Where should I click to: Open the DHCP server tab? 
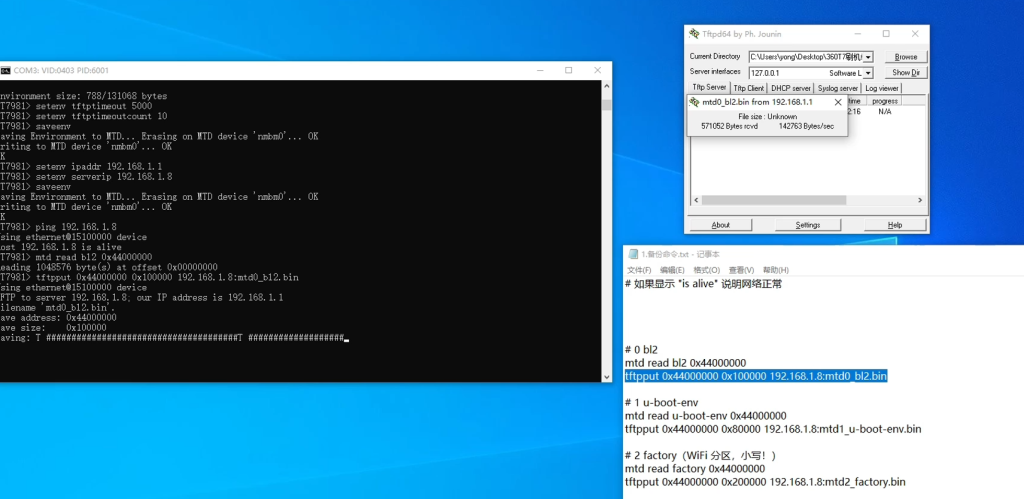[x=791, y=88]
